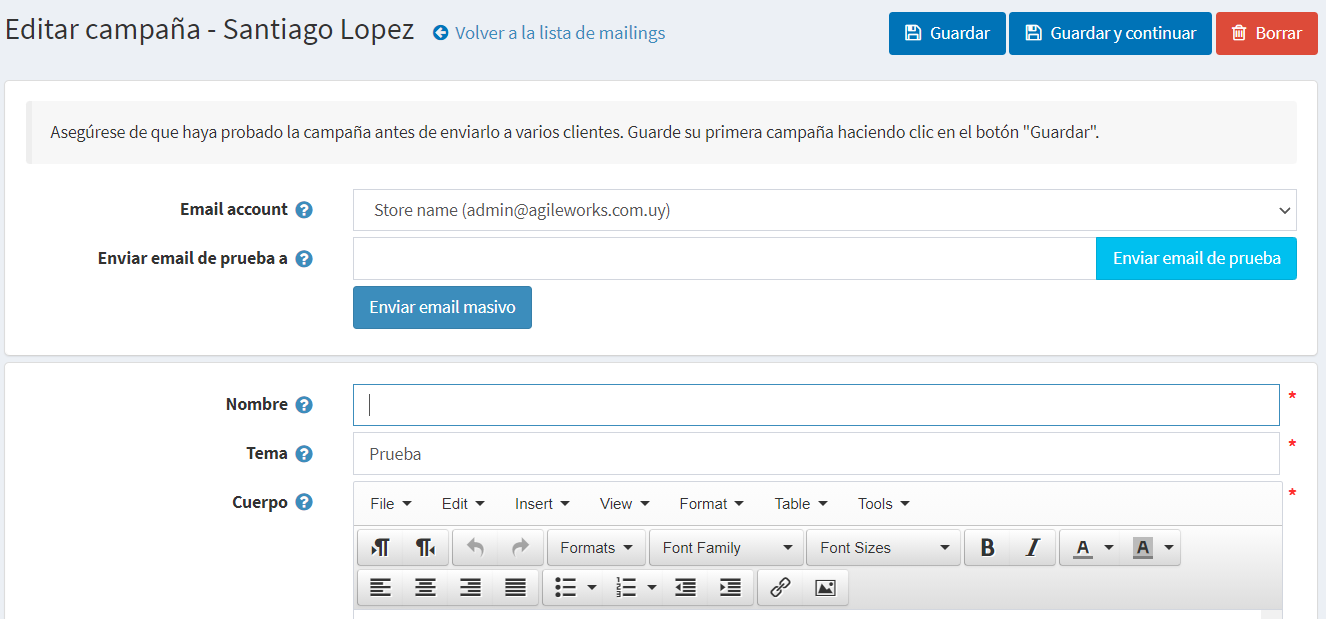
Task: Increase indent of paragraph
Action: coord(731,588)
